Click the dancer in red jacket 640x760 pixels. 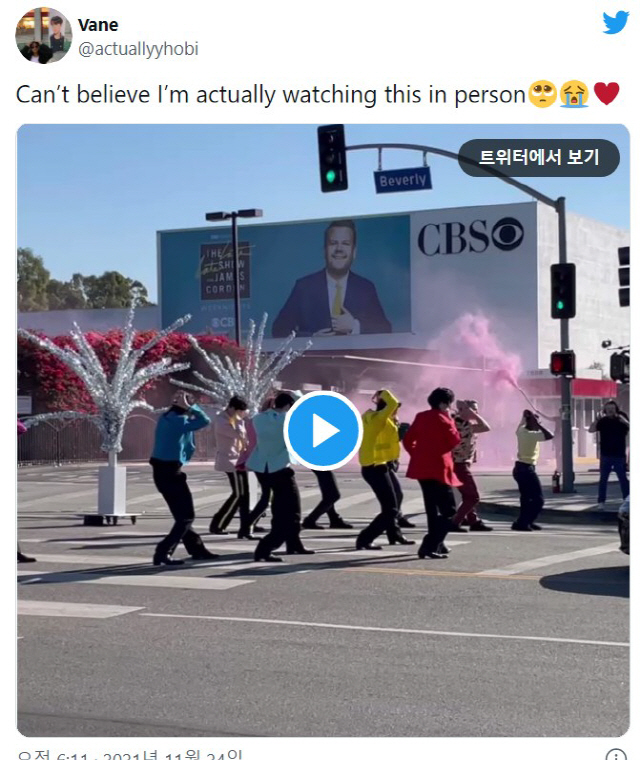click(434, 472)
